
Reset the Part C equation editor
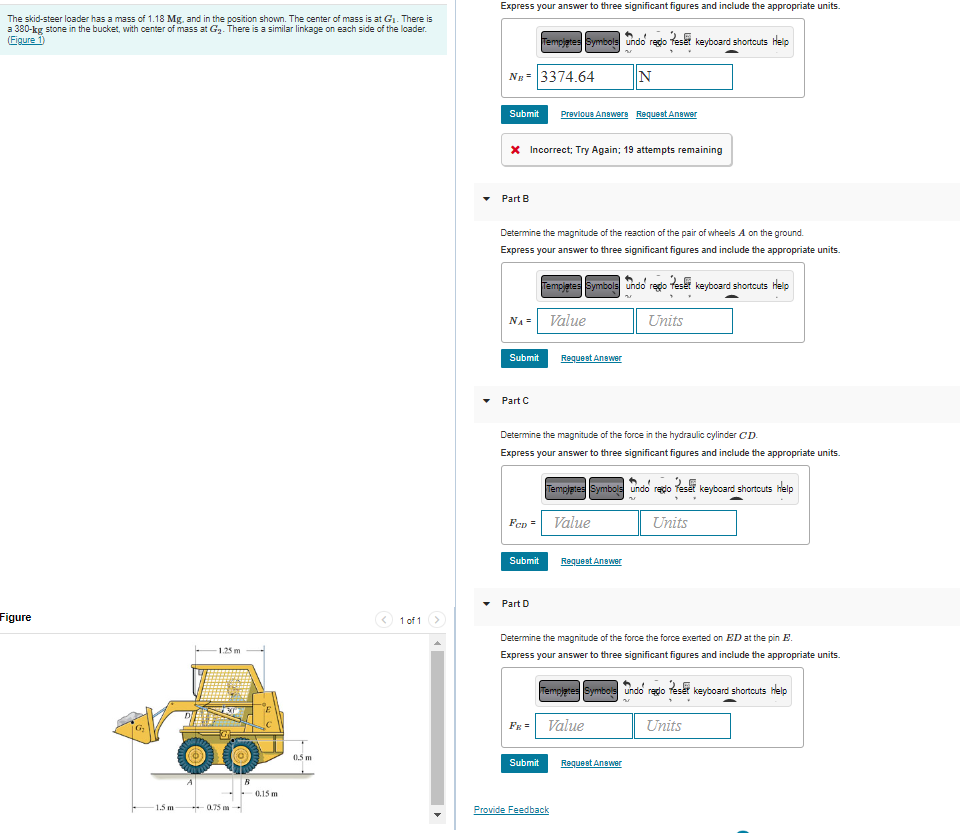click(684, 488)
